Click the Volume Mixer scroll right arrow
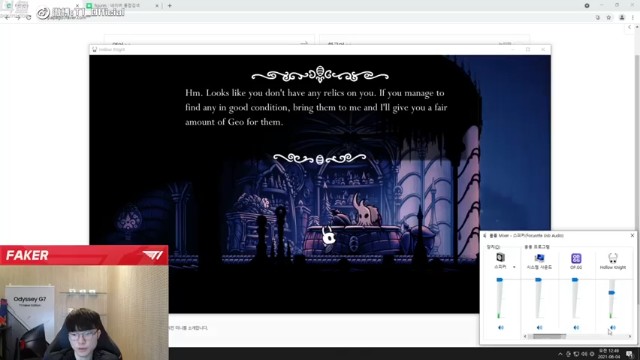This screenshot has height=360, width=640. point(630,336)
